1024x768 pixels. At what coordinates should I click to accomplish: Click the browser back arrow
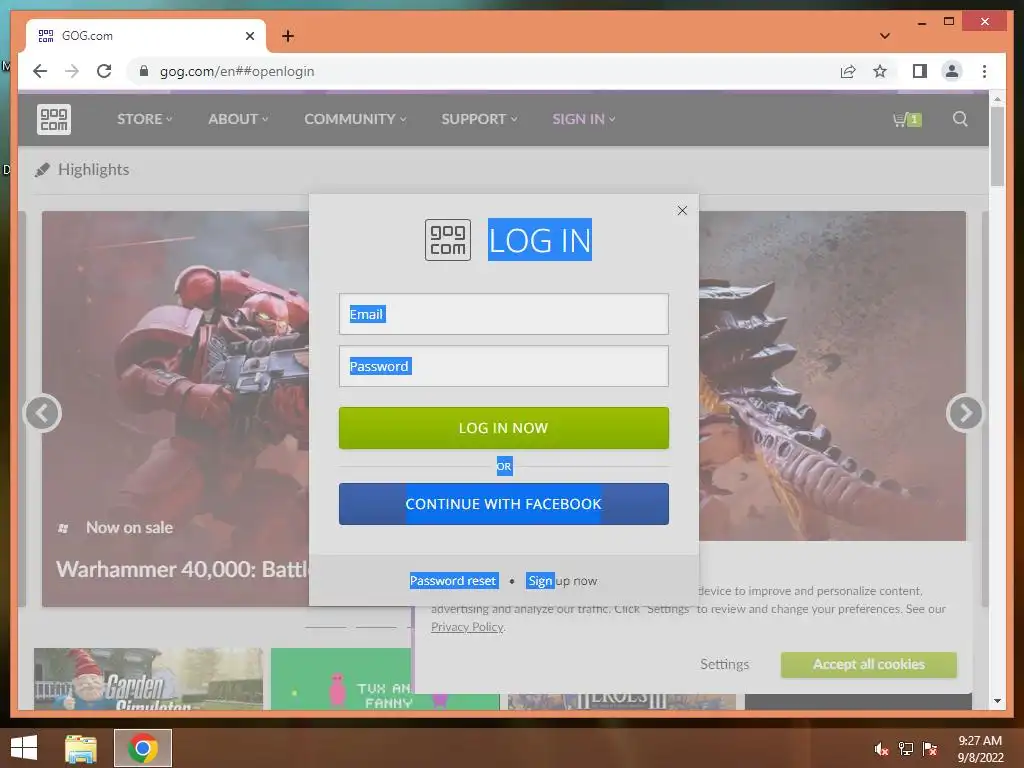click(40, 71)
